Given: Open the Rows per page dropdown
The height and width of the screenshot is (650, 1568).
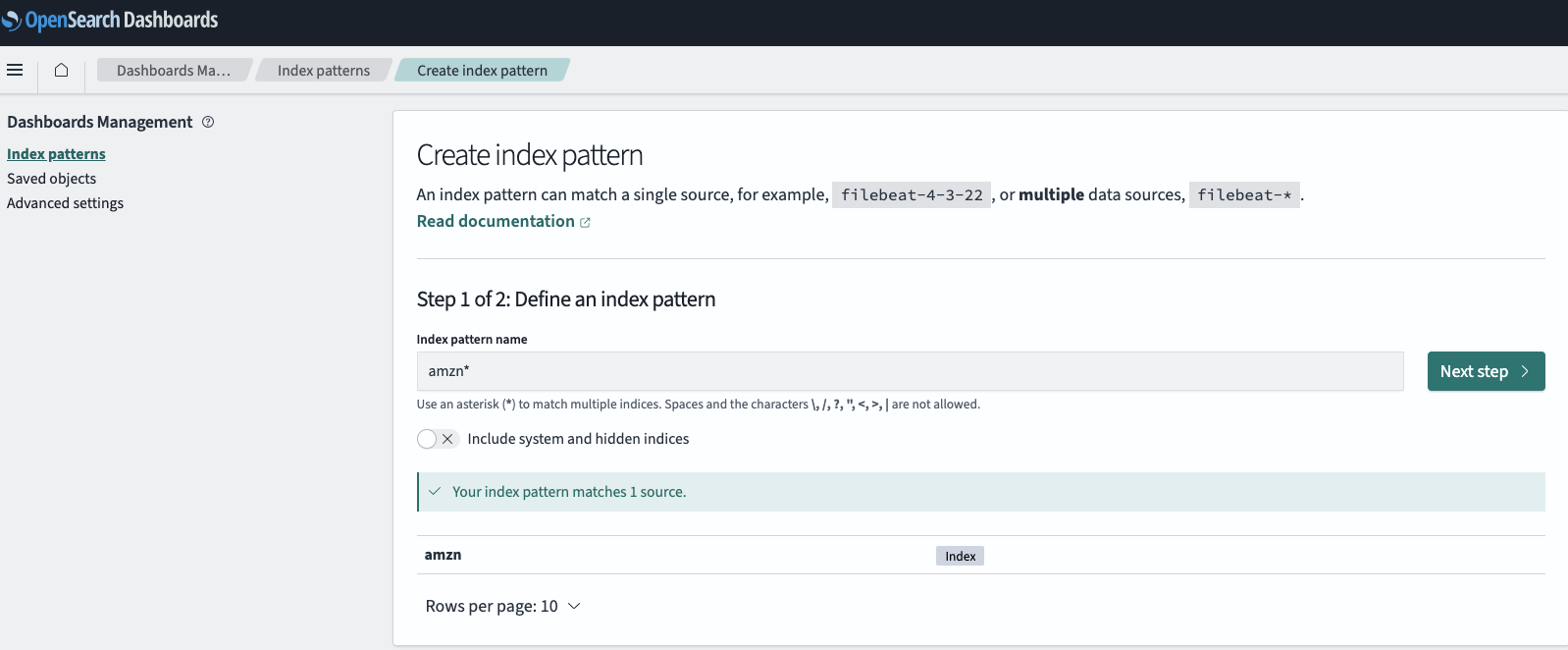Looking at the screenshot, I should coord(502,607).
